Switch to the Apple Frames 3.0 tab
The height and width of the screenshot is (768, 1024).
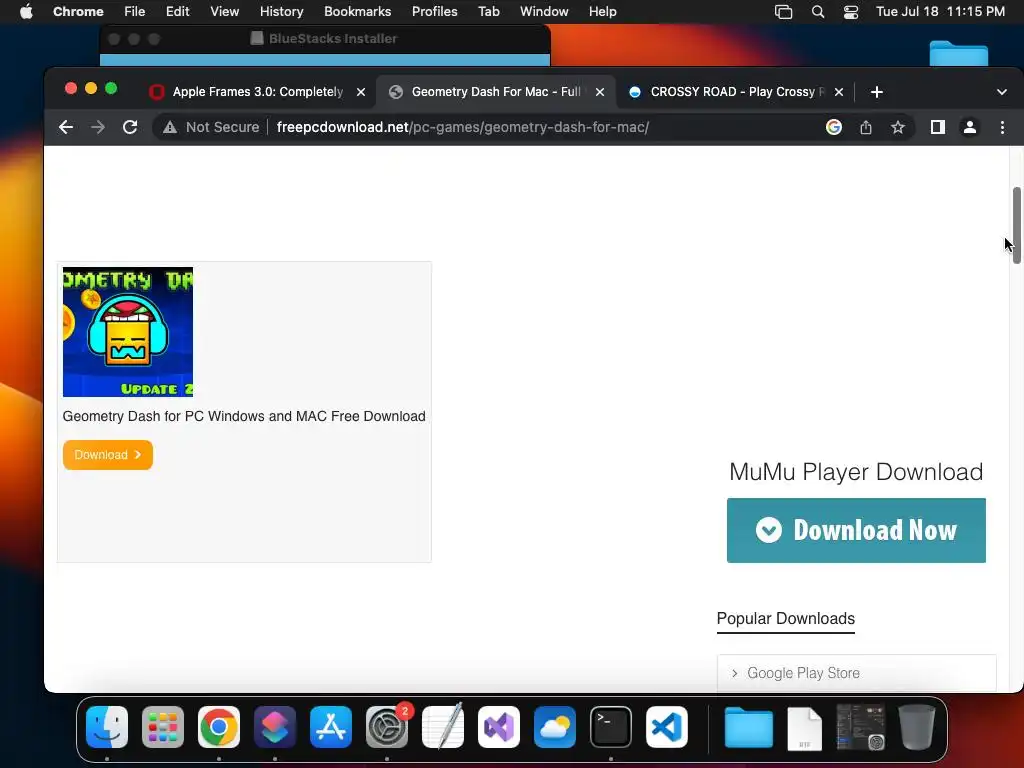click(x=257, y=92)
